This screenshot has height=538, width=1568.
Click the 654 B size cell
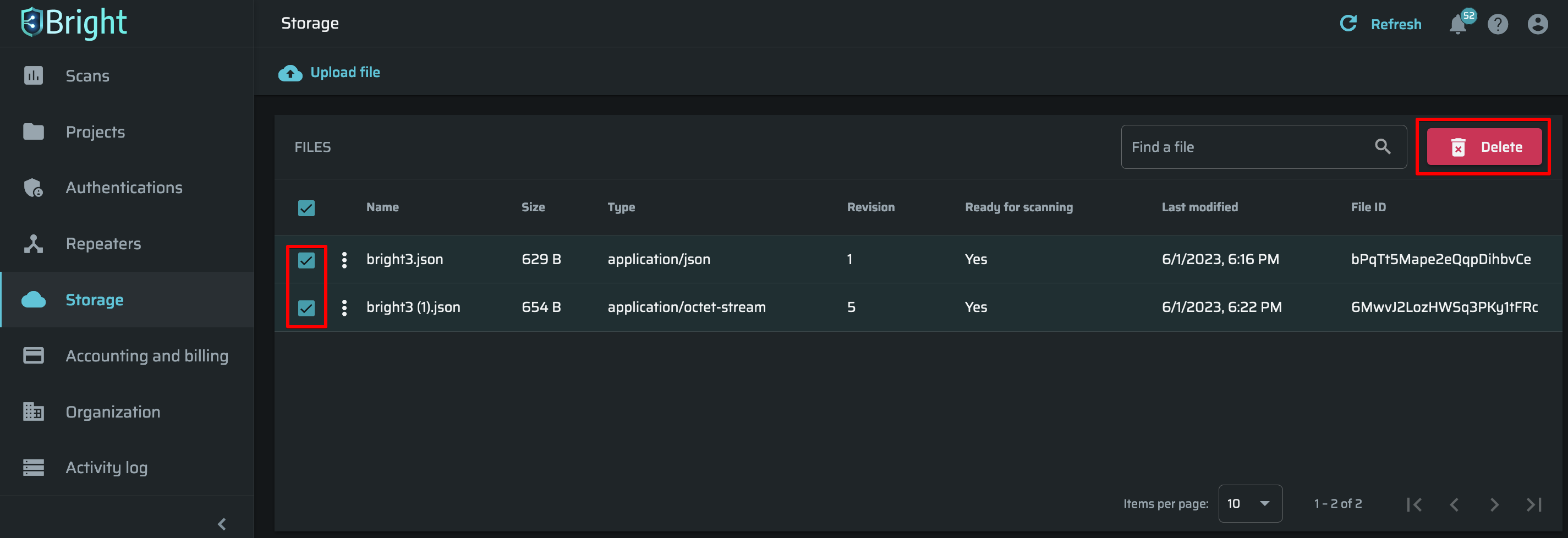coord(541,308)
